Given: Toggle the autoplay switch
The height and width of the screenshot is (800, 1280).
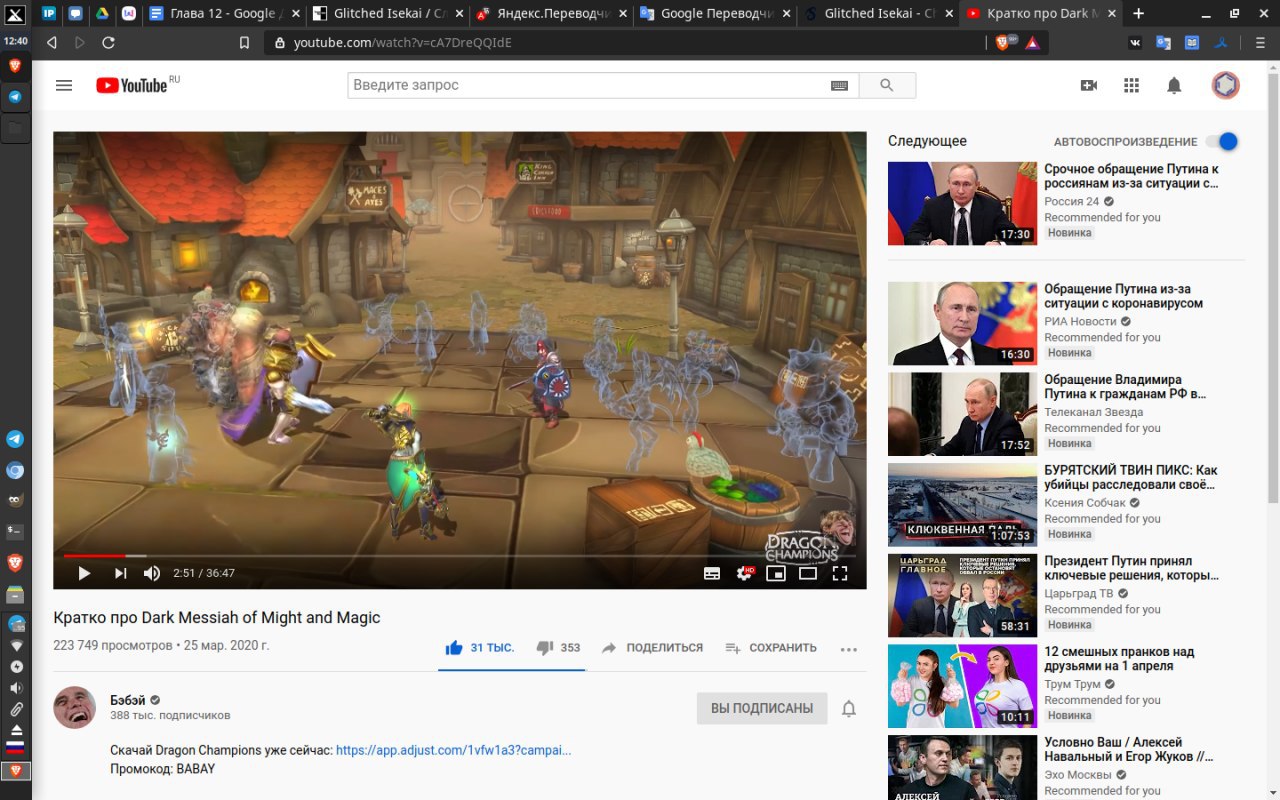Looking at the screenshot, I should coord(1222,141).
